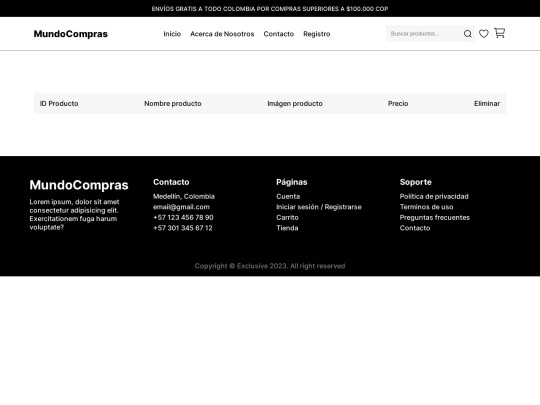This screenshot has width=540, height=405.
Task: Open the shopping cart icon
Action: (x=499, y=33)
